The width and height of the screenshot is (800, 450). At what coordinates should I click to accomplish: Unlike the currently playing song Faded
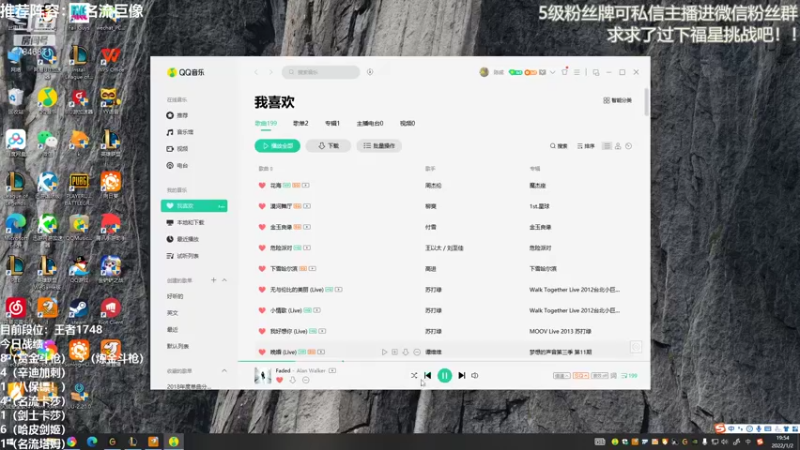pyautogui.click(x=279, y=380)
